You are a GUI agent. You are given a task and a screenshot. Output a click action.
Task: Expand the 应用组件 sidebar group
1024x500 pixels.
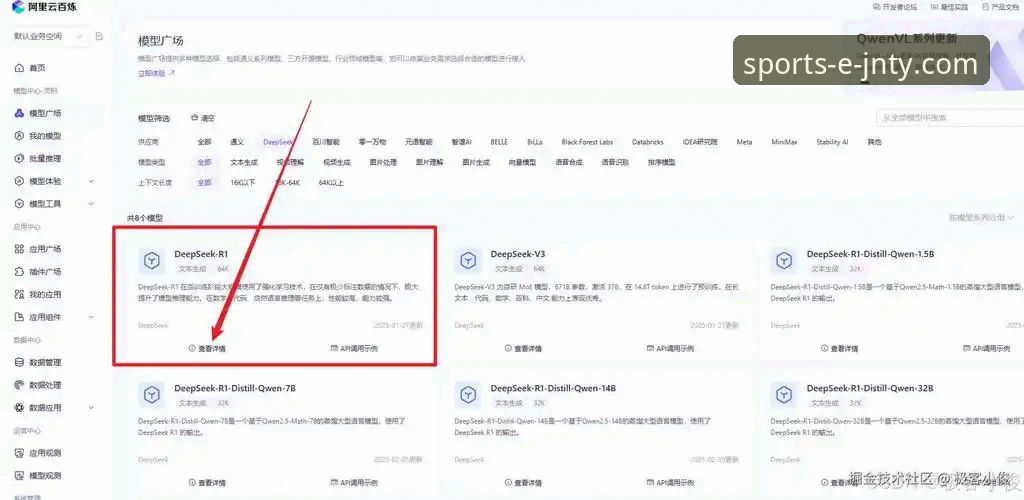[91, 317]
